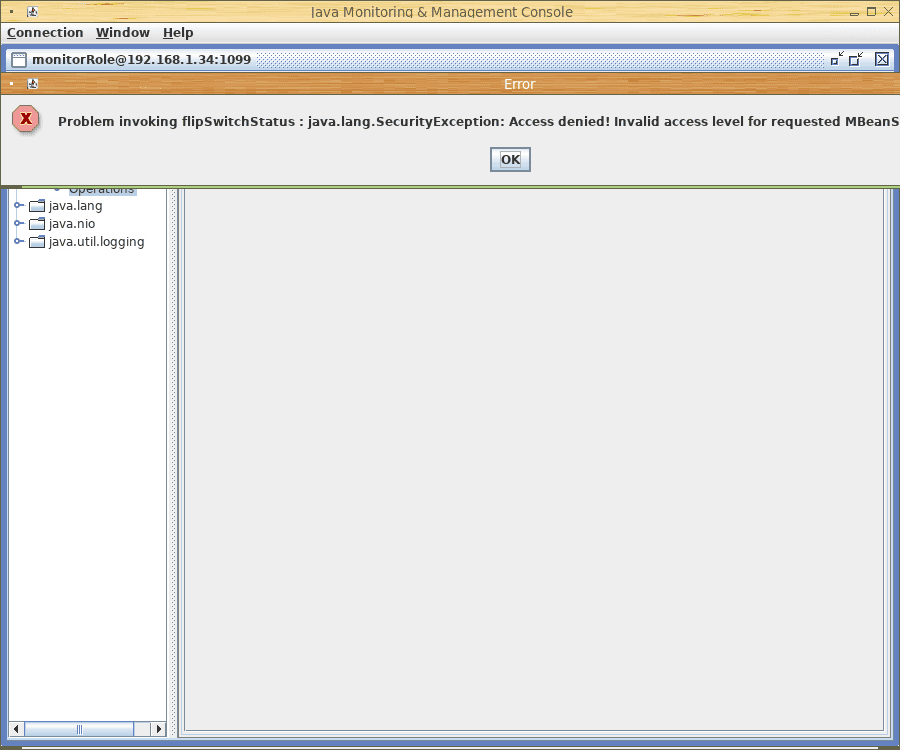Image resolution: width=900 pixels, height=750 pixels.
Task: Click the red error stop icon
Action: click(26, 119)
